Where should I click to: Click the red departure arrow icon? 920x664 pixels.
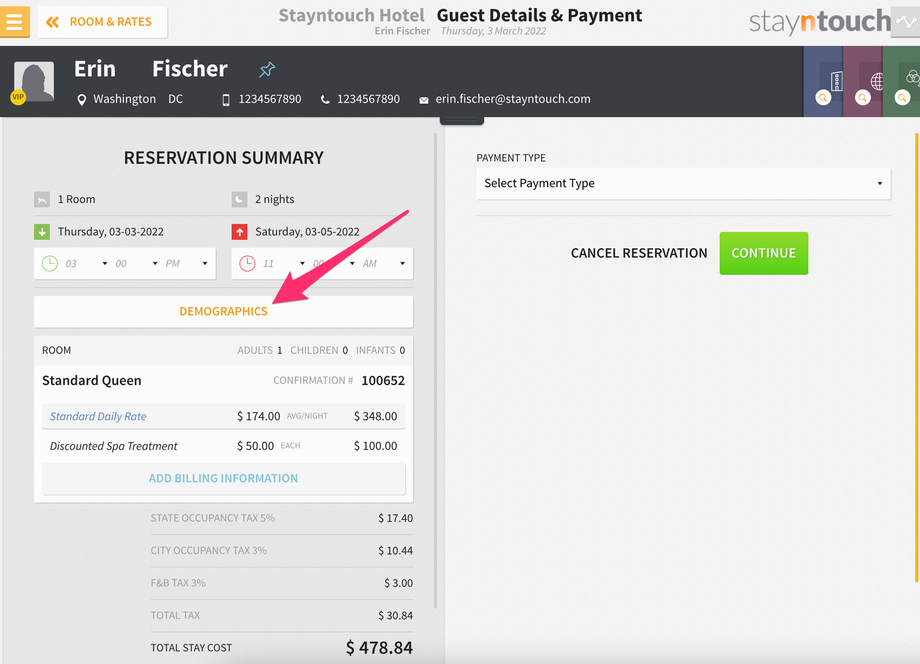click(239, 232)
